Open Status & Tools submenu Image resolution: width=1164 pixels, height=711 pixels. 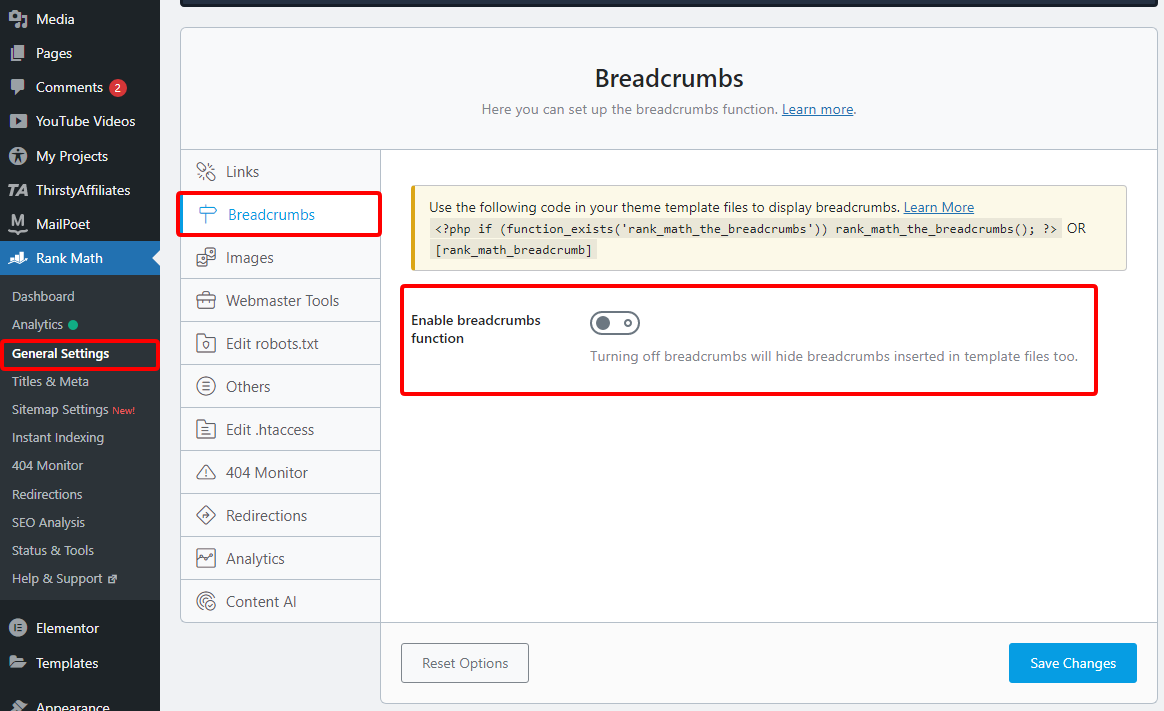53,551
